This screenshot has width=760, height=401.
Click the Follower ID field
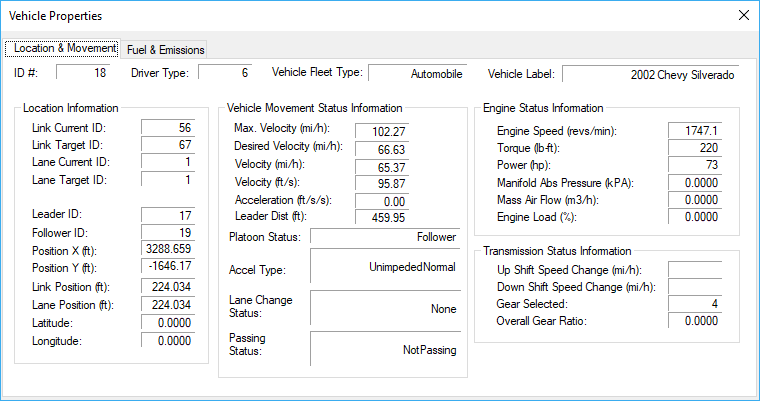[x=168, y=233]
